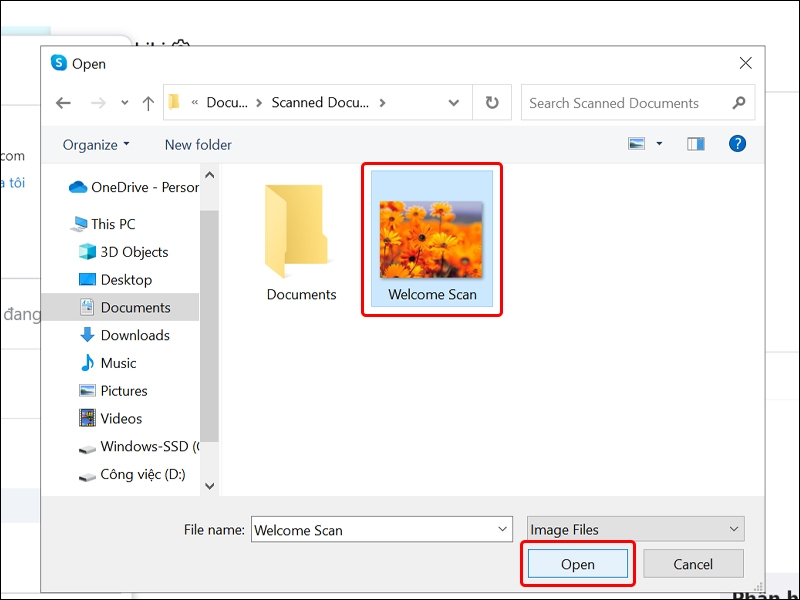Viewport: 800px width, 600px height.
Task: Click the Back navigation arrow
Action: (x=63, y=102)
